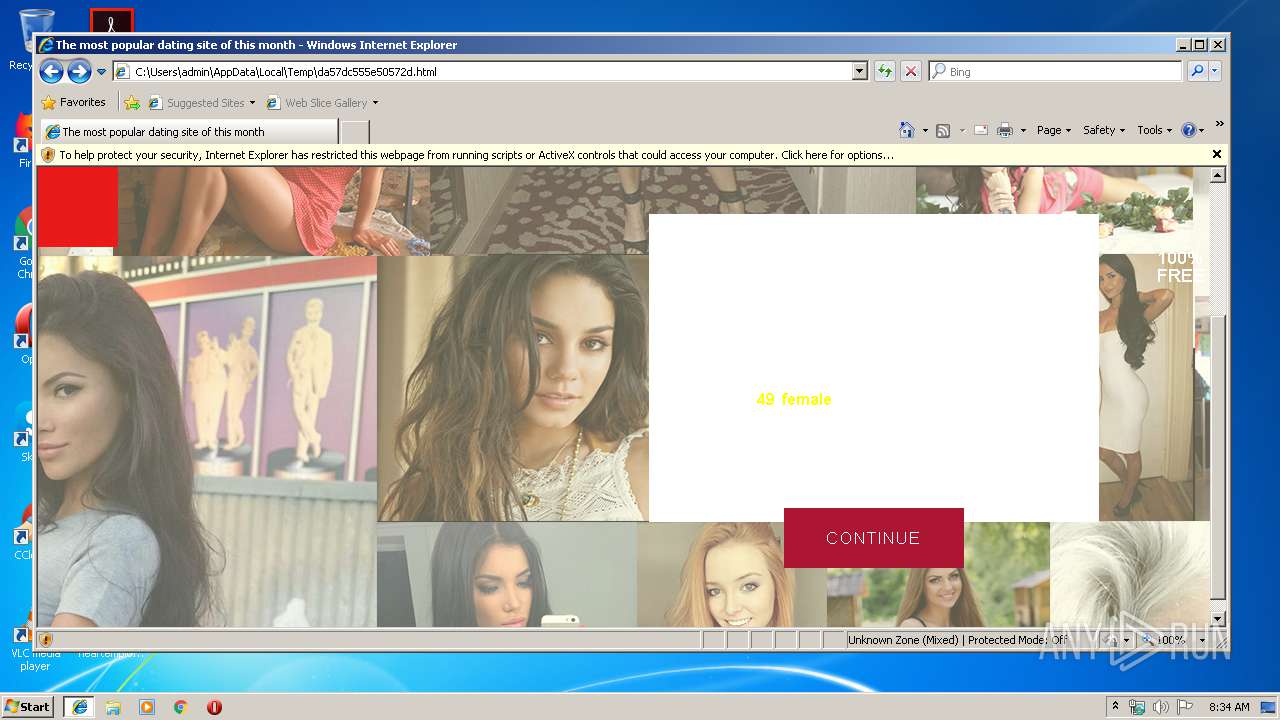Click the vertical scrollbar thumb
Screen dimensions: 1280x720
click(1217, 456)
